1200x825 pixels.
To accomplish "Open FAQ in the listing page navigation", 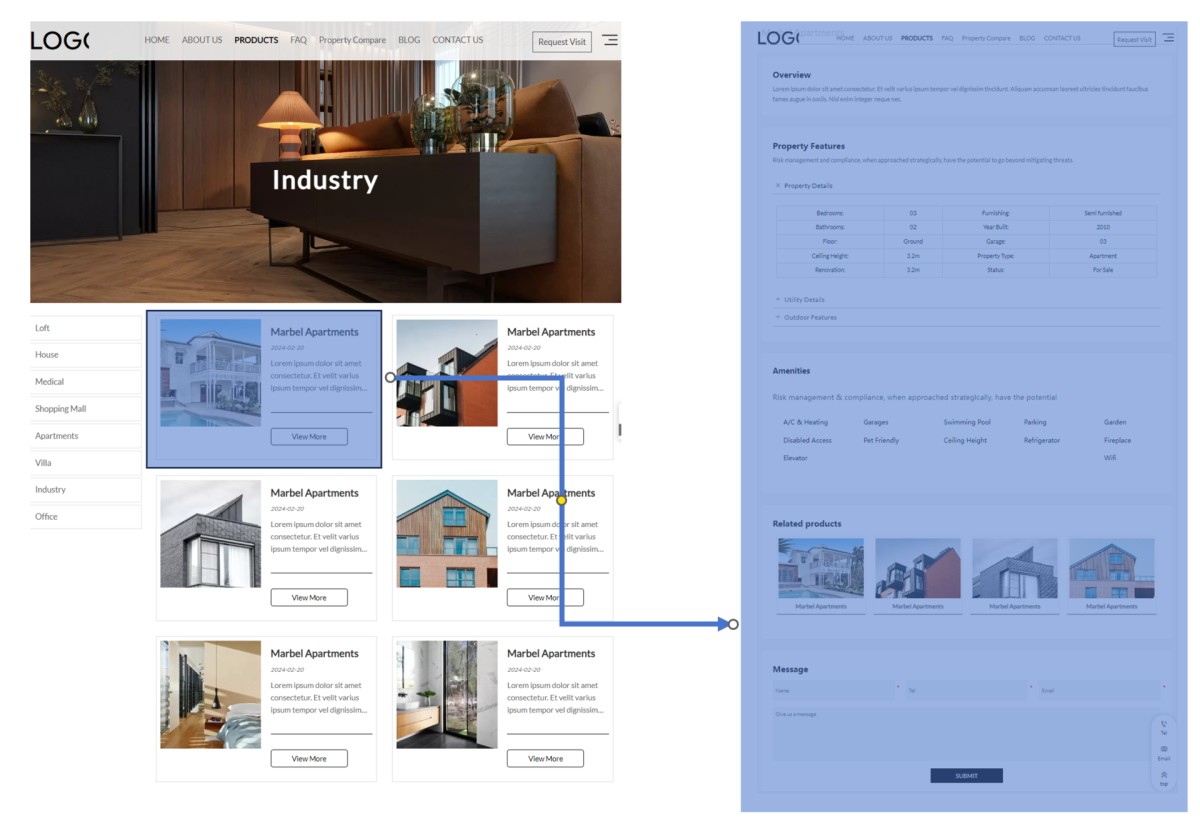I will [x=299, y=40].
